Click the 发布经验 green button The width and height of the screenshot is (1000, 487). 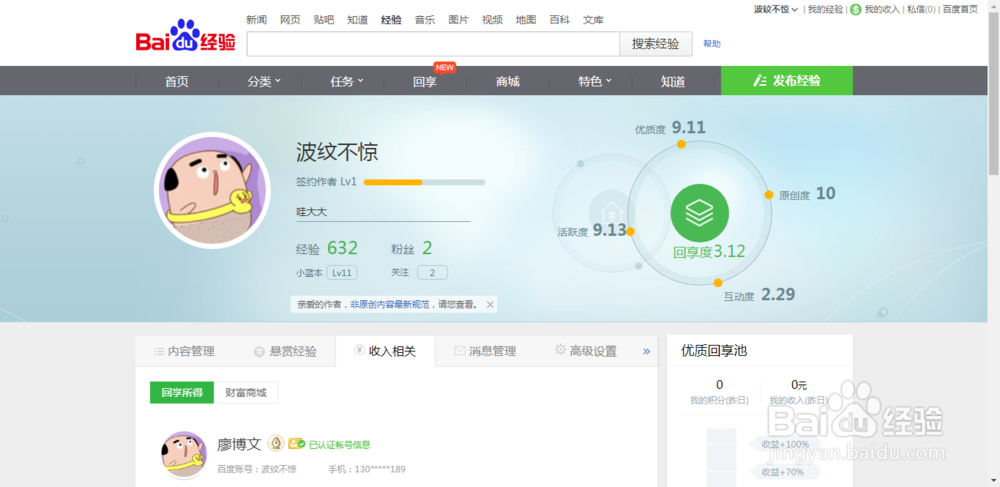786,80
